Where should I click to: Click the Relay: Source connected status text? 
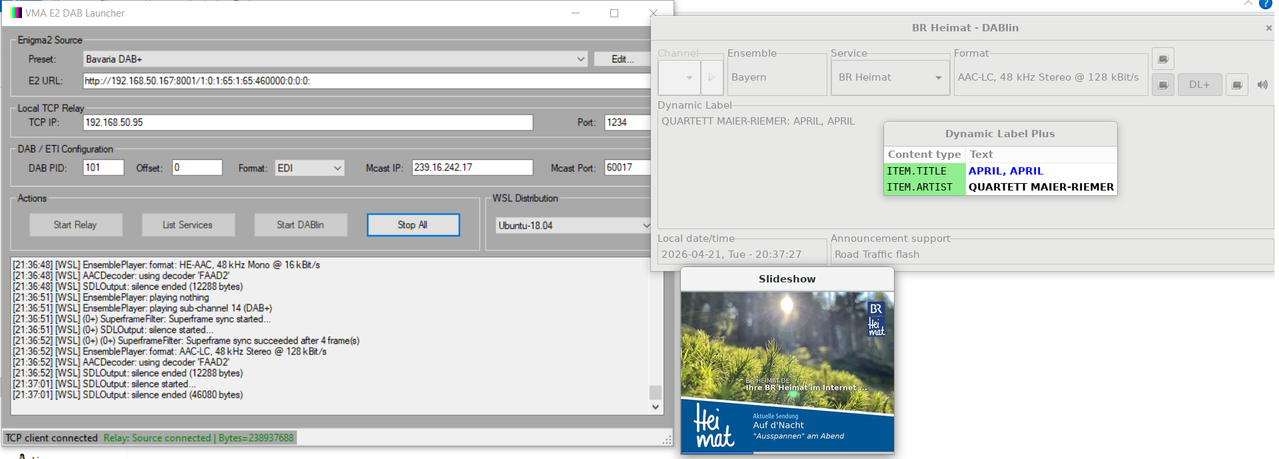tap(199, 438)
